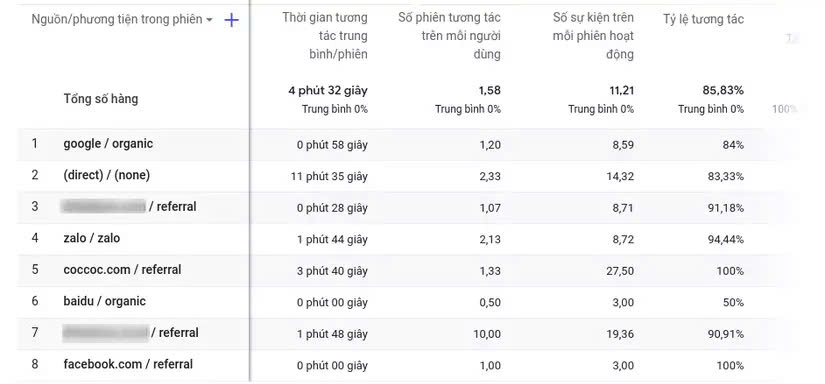Sort by Số sự kiện trên mỗi phiên hoạt động
825x384 pixels.
(x=593, y=36)
